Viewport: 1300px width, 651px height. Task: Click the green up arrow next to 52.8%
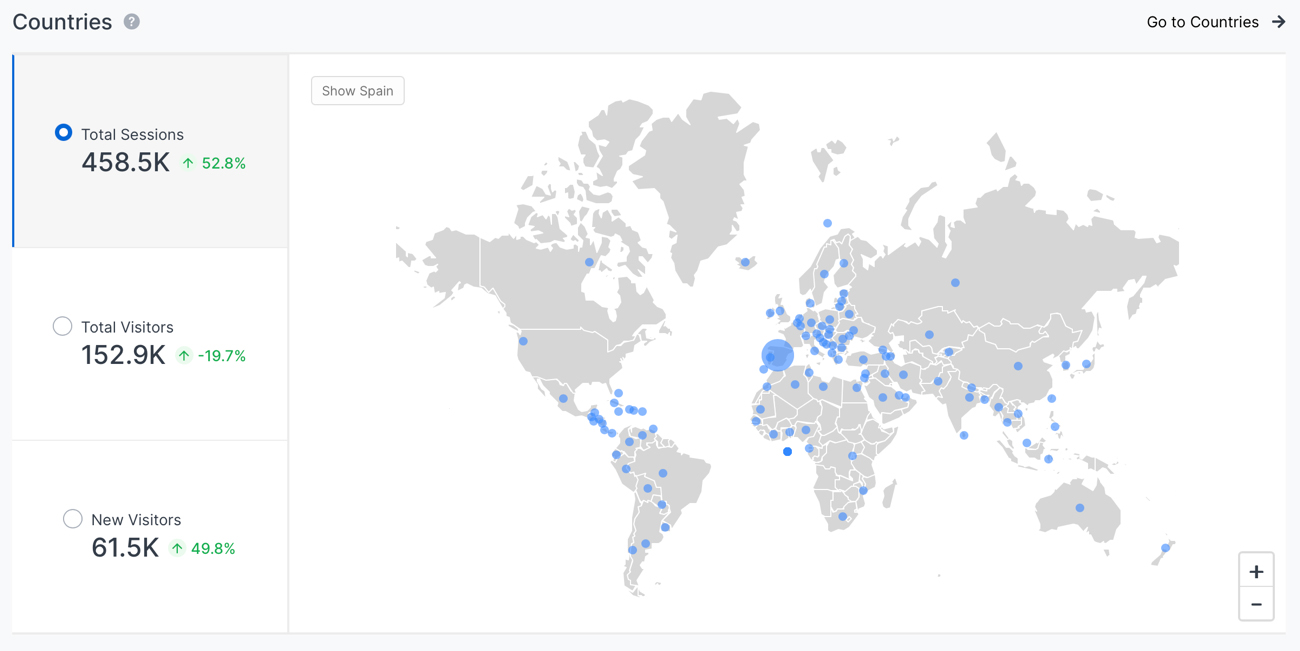coord(188,163)
